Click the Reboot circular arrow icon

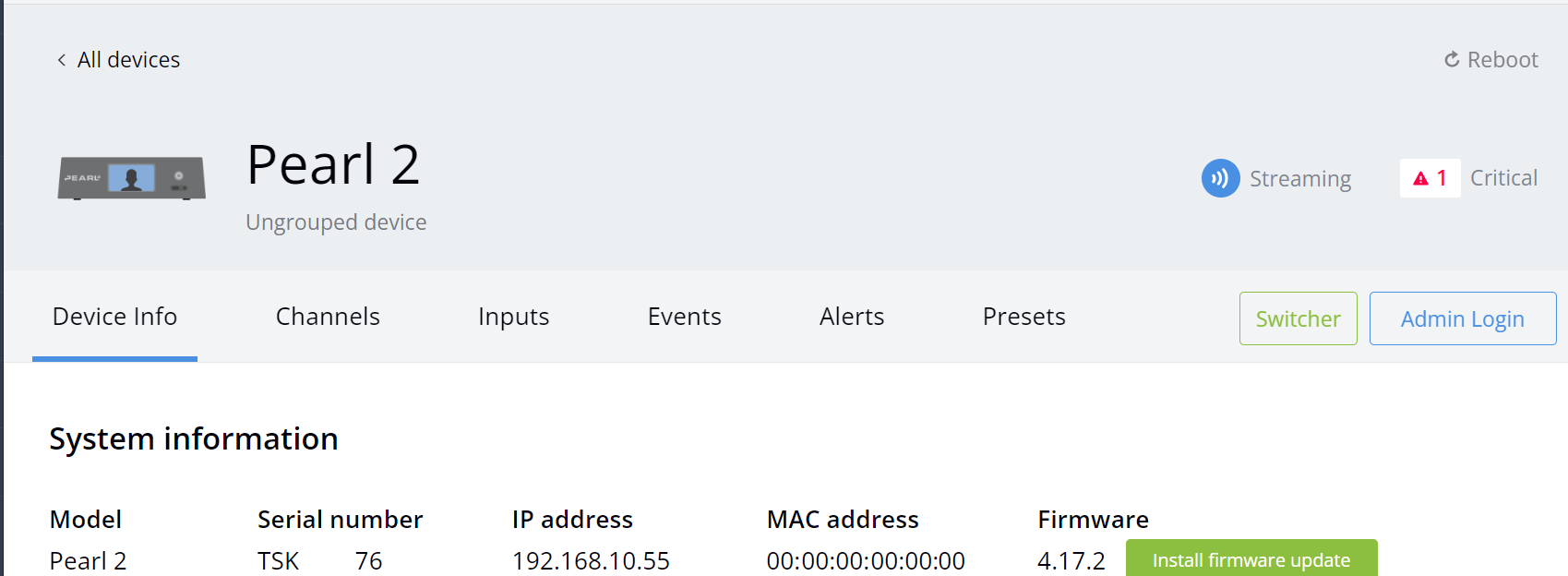(x=1452, y=60)
